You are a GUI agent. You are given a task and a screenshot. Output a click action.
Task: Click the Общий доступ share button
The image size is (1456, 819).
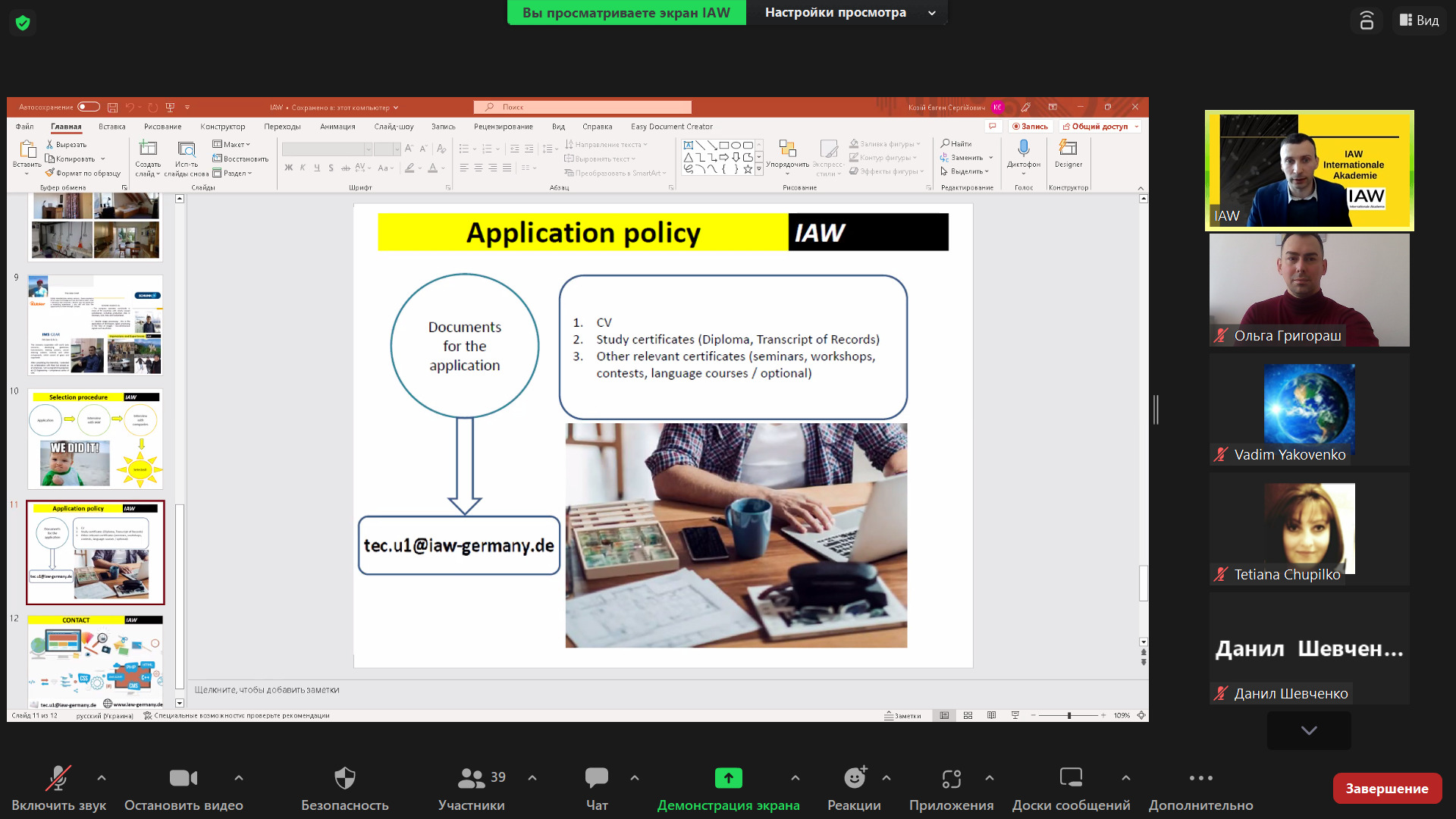tap(1100, 127)
